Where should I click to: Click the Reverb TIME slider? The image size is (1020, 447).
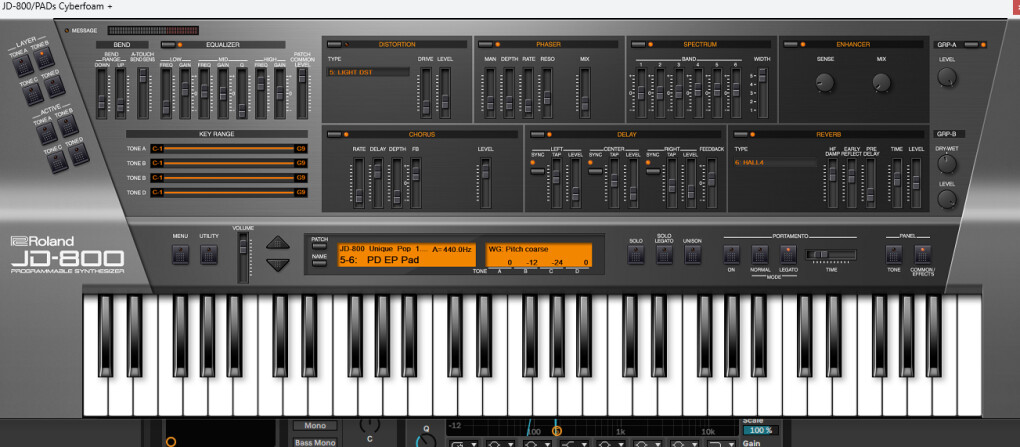pyautogui.click(x=897, y=183)
